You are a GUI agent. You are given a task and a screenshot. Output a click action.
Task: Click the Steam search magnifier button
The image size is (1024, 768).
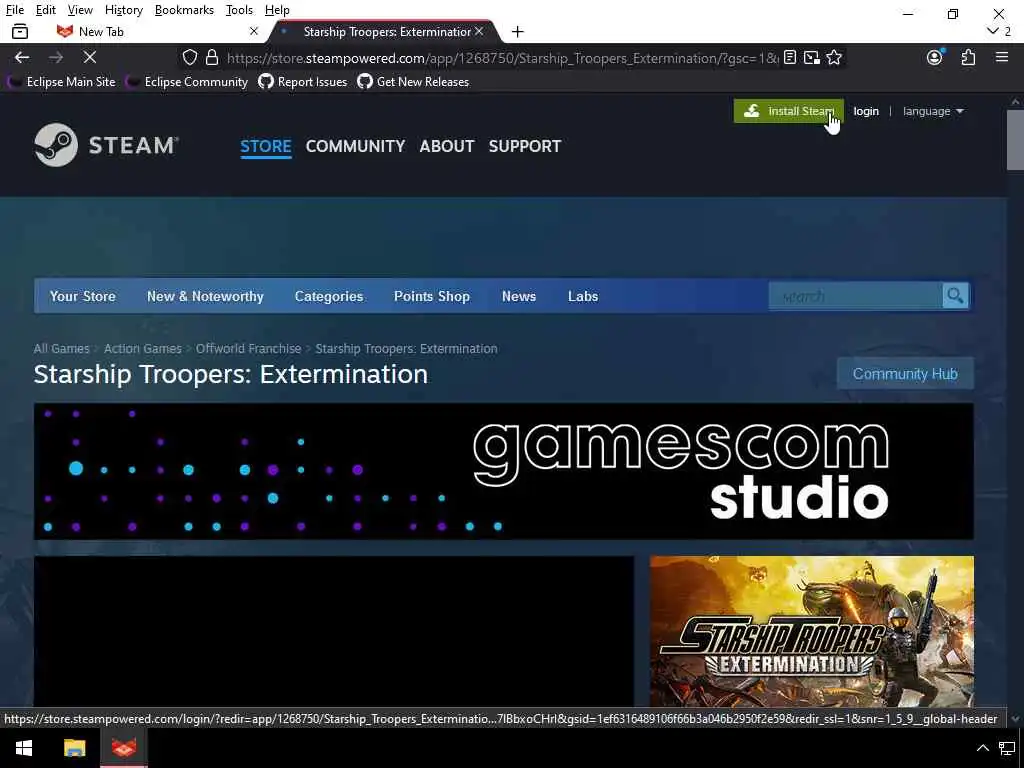pos(955,296)
